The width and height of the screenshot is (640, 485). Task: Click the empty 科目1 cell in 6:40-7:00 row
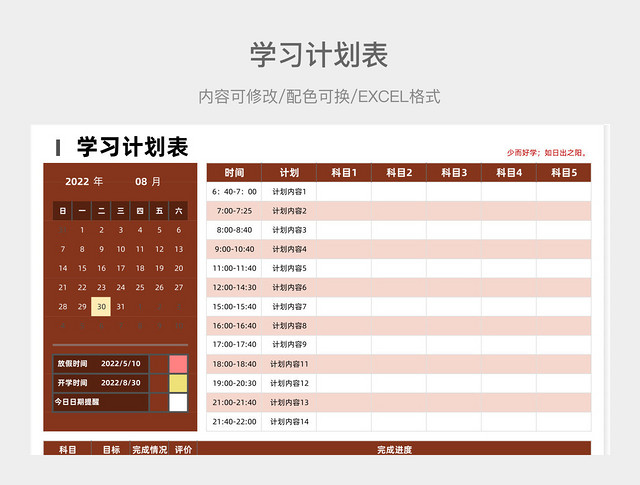tap(344, 192)
